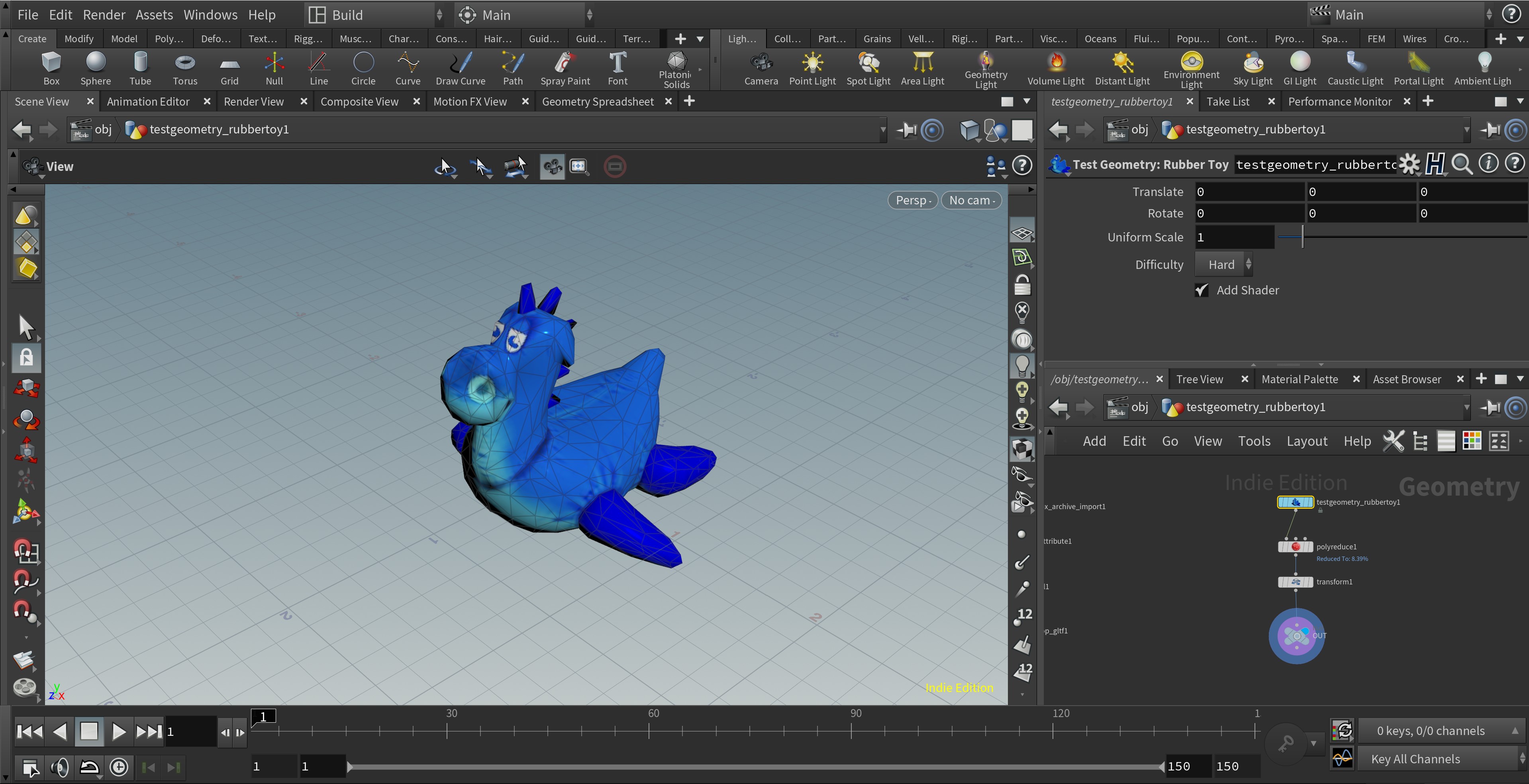The image size is (1529, 784).
Task: Open the Performance Monitor tab
Action: click(1340, 102)
